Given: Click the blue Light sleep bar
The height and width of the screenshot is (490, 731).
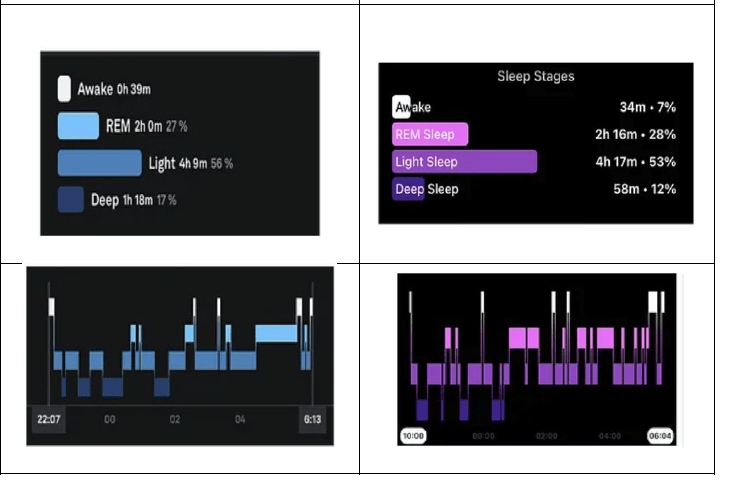Looking at the screenshot, I should pos(100,163).
